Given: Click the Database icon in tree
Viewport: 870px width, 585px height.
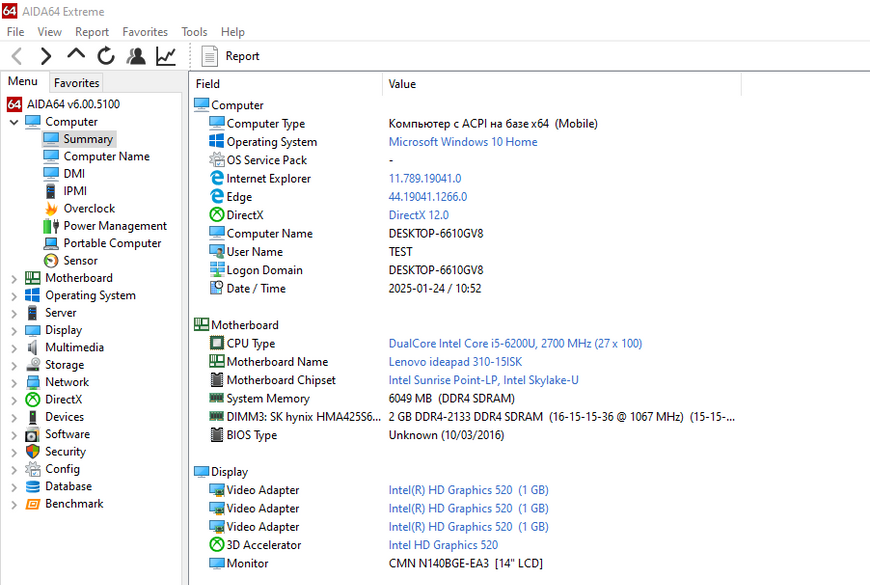Looking at the screenshot, I should click(x=33, y=487).
